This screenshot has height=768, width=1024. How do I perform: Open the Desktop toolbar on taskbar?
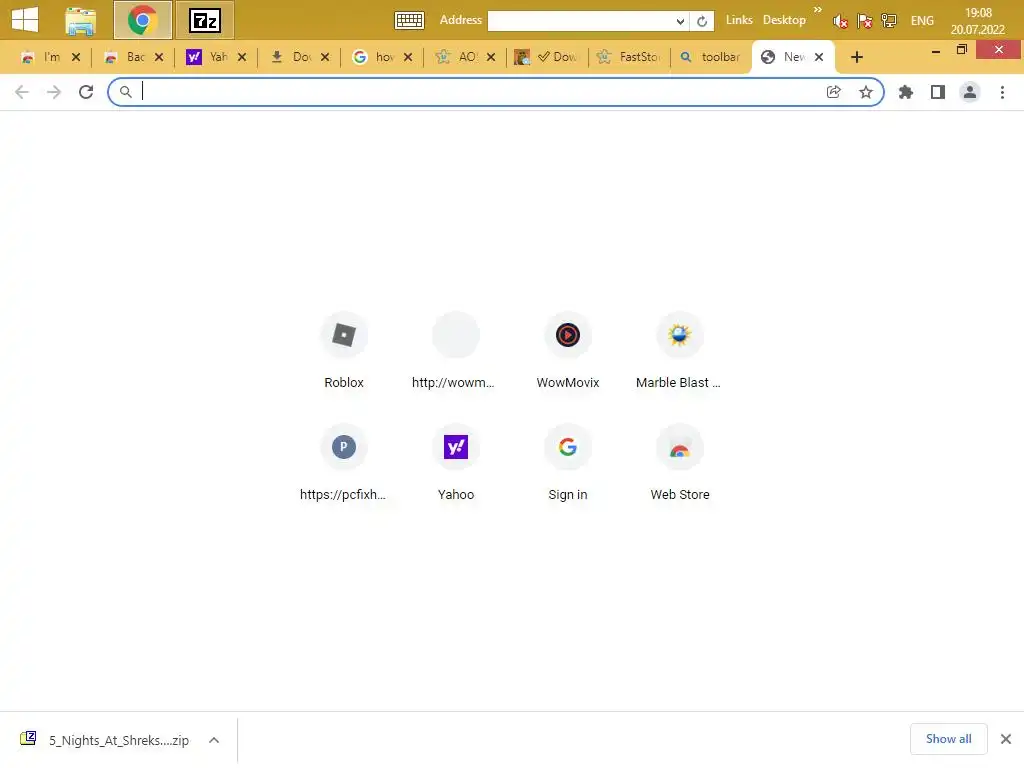(x=784, y=20)
